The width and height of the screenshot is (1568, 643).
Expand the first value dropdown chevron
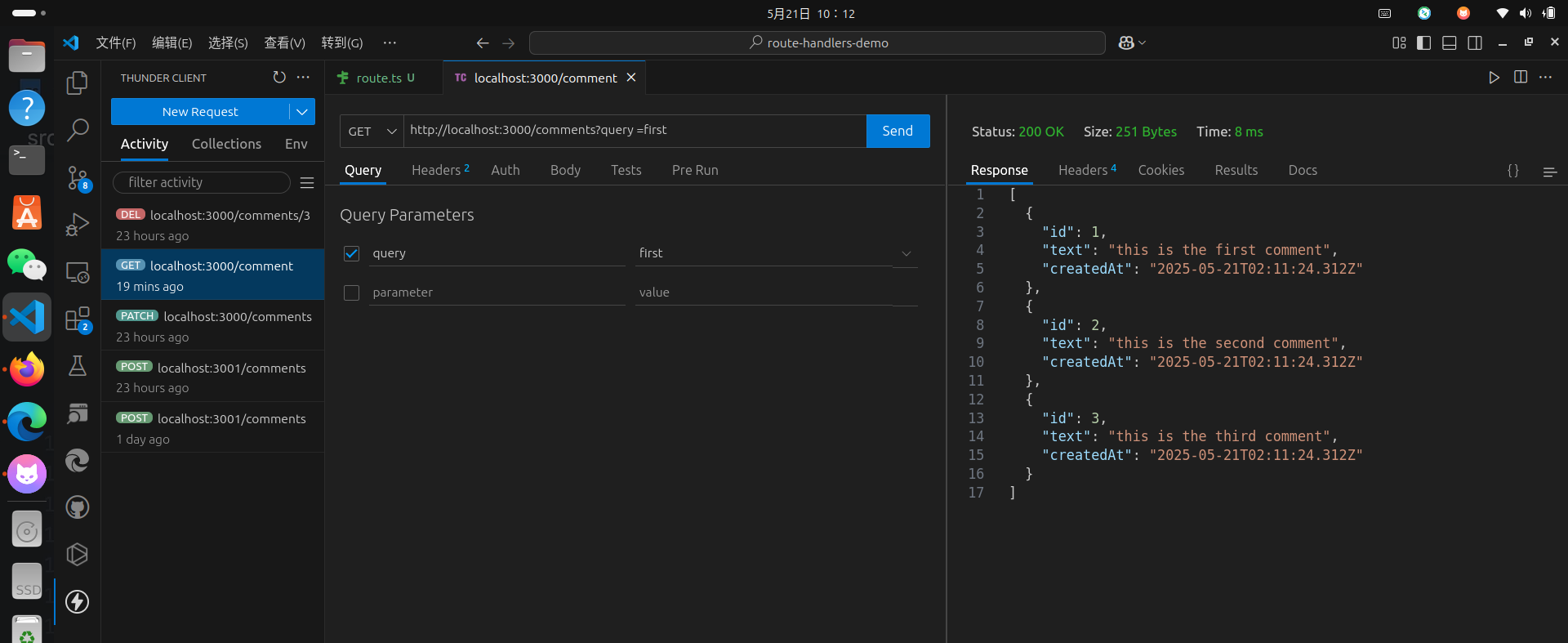[x=906, y=253]
